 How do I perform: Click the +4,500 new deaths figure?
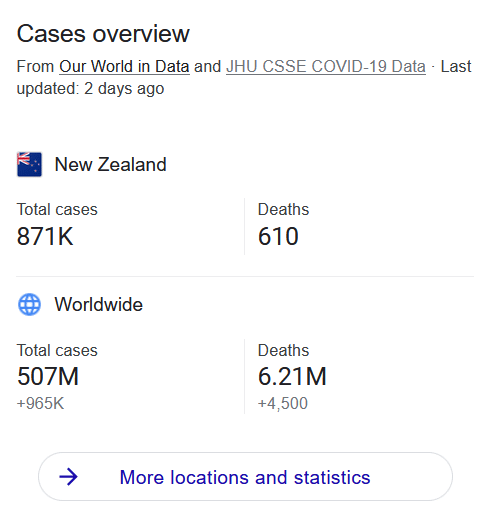tap(282, 403)
